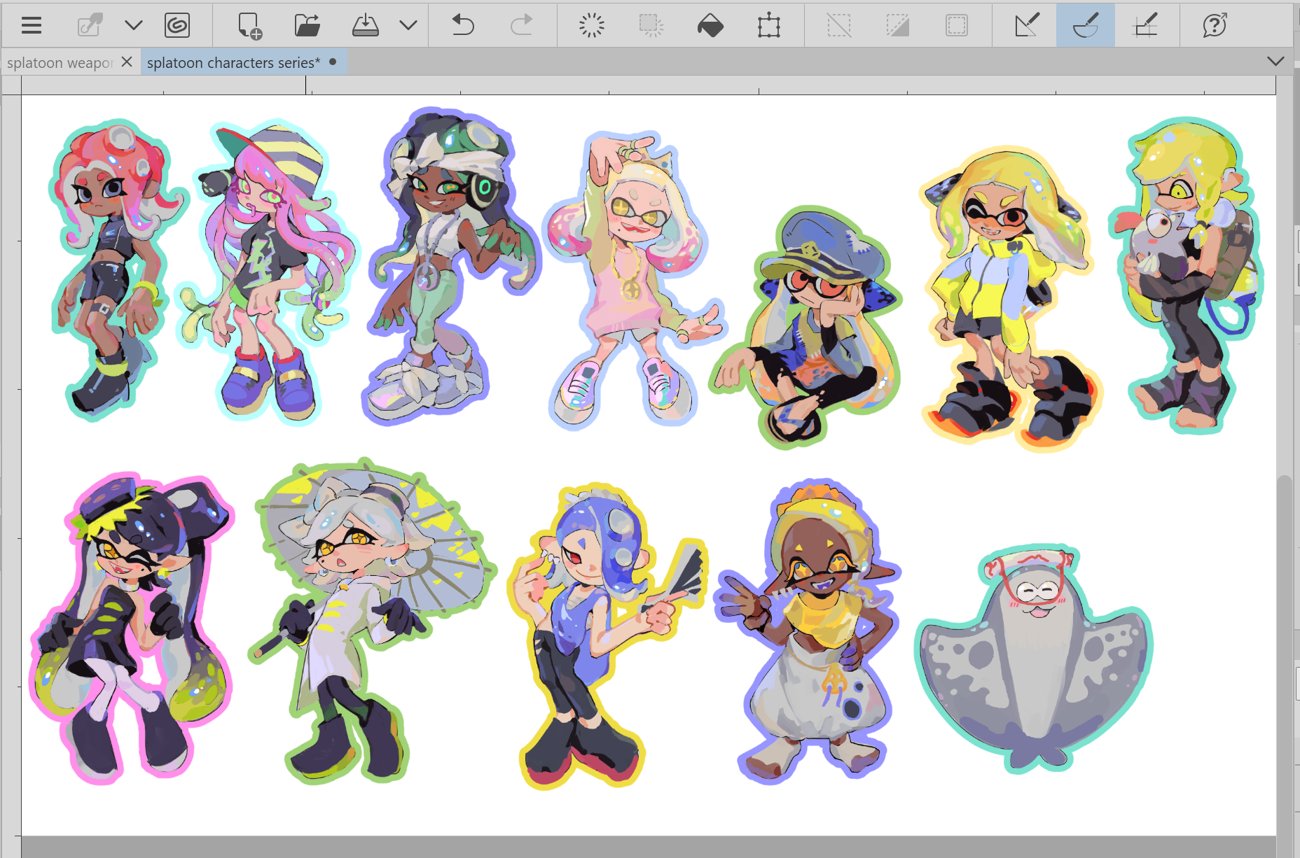Click Marina with headphones and purple outline

click(x=450, y=265)
